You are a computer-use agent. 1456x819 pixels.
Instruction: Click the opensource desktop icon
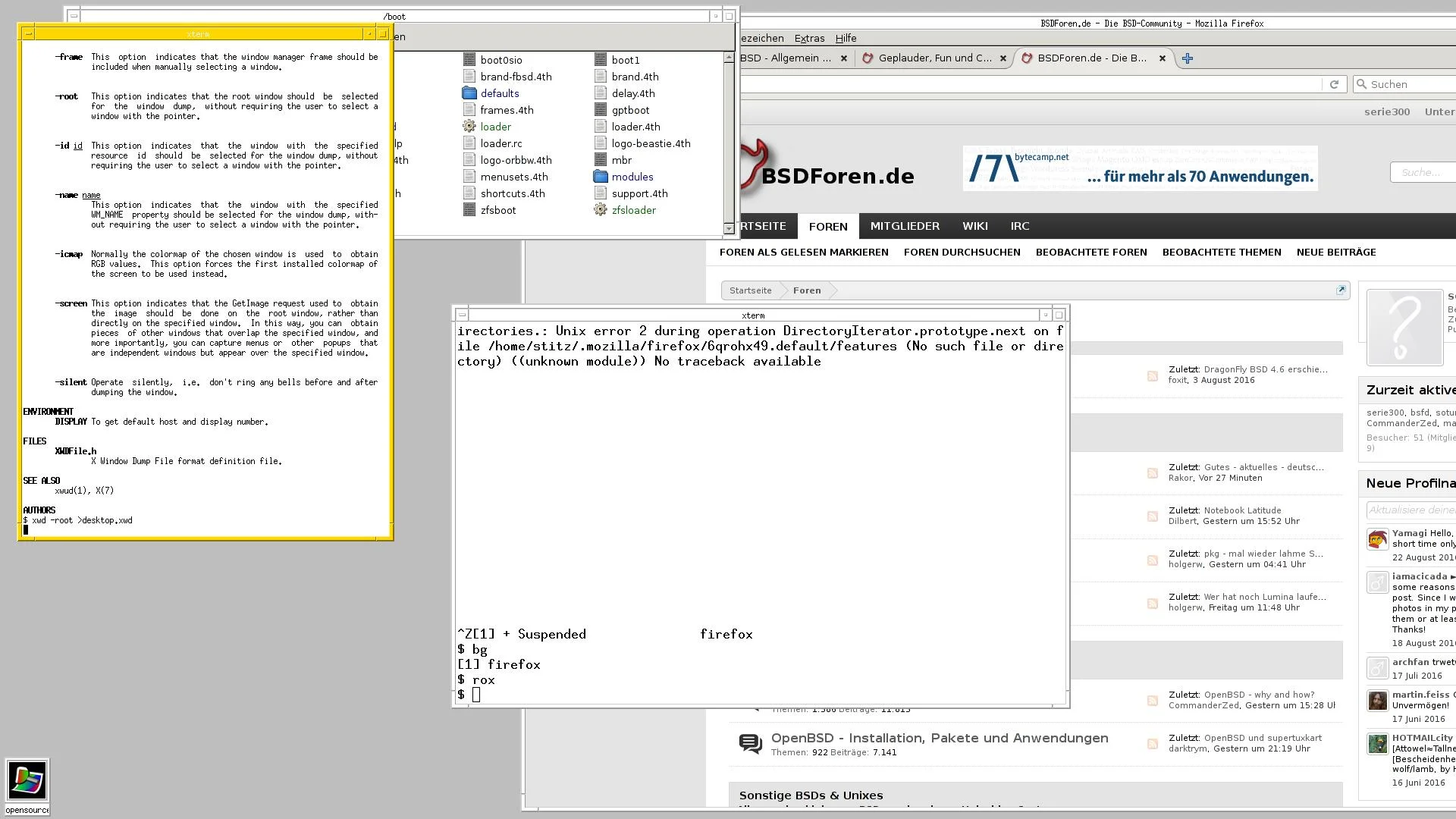[27, 787]
